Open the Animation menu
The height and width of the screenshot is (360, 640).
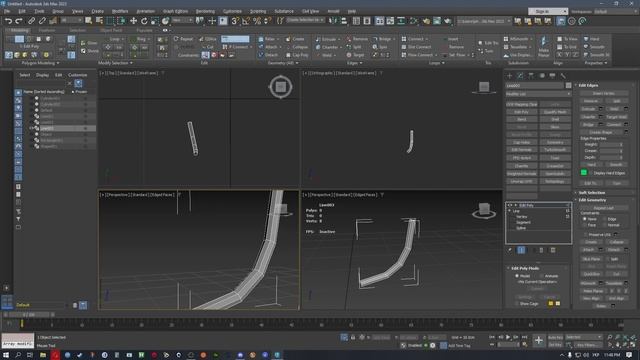click(146, 11)
